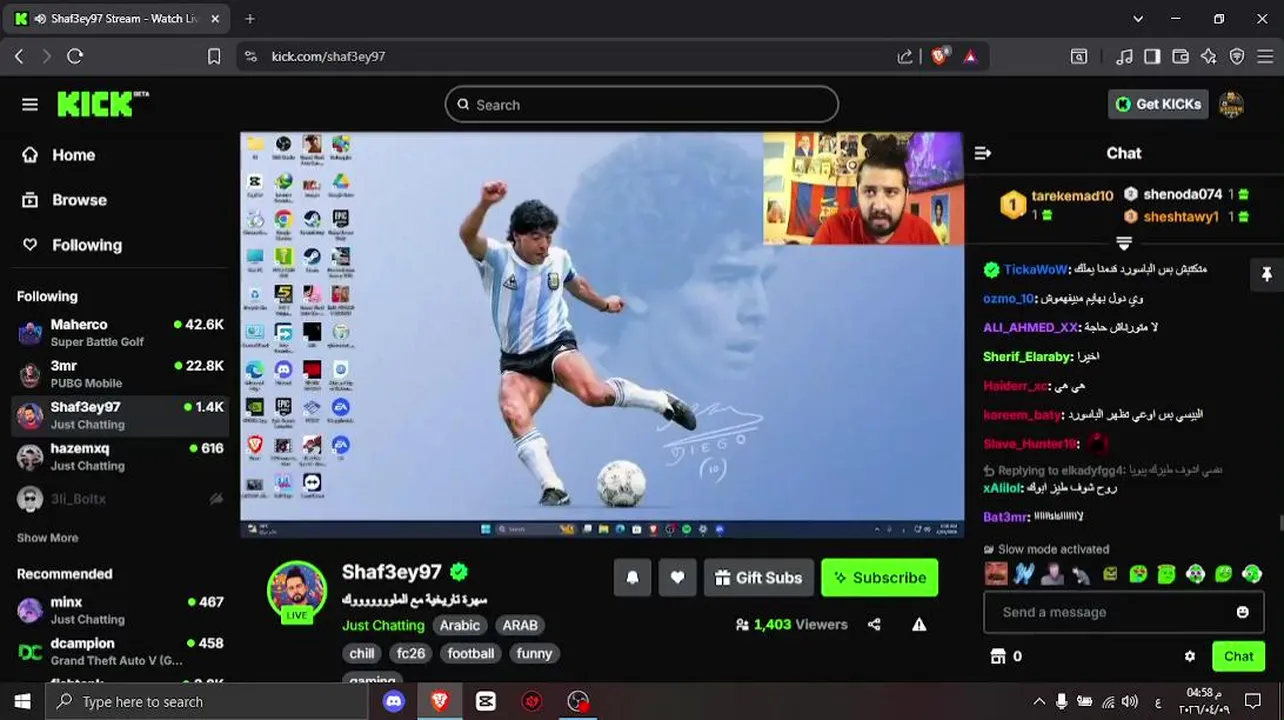Open the Just Chatting category link
The image size is (1284, 720).
[x=383, y=625]
